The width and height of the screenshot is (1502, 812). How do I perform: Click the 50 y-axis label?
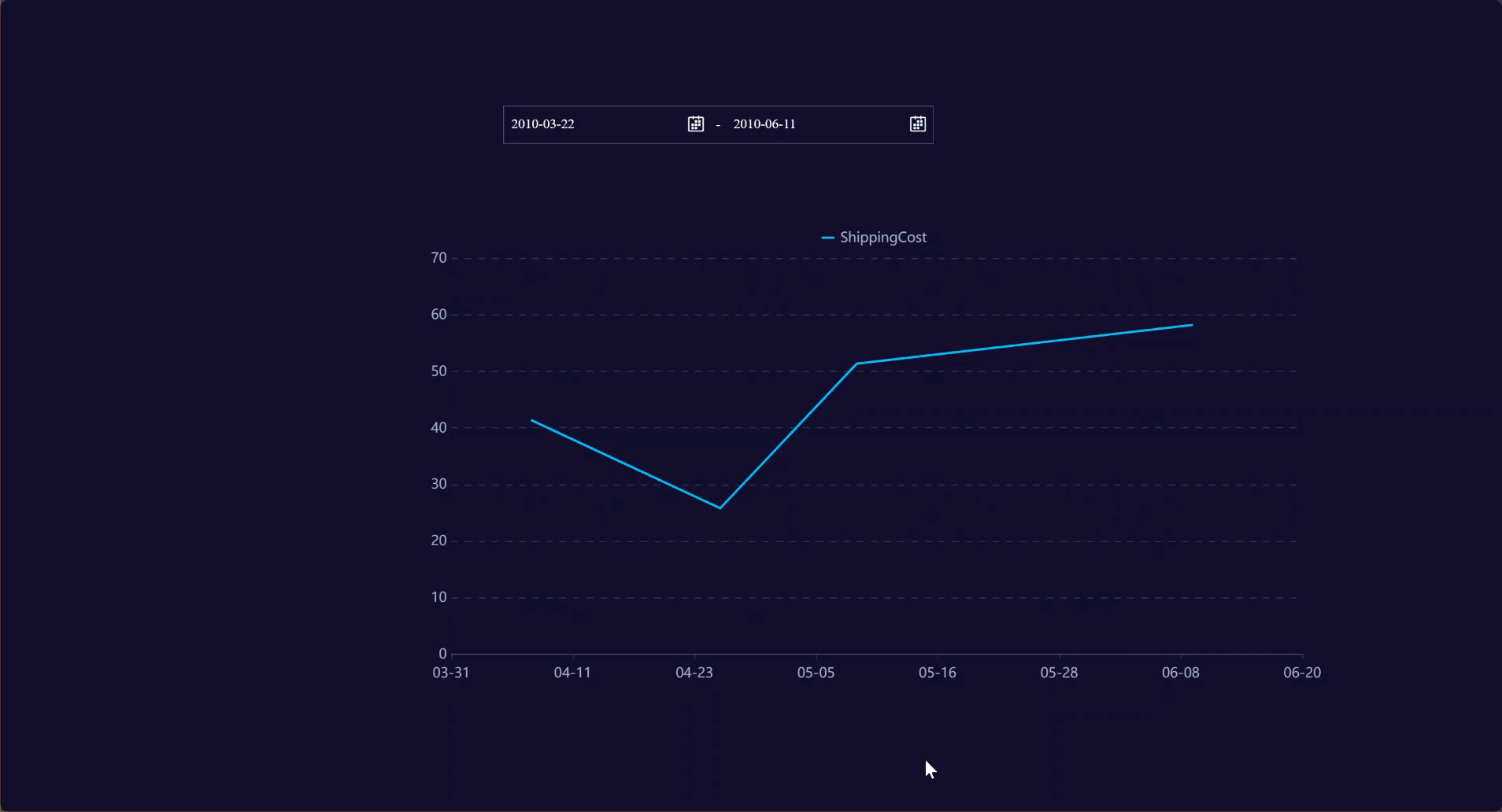click(438, 371)
